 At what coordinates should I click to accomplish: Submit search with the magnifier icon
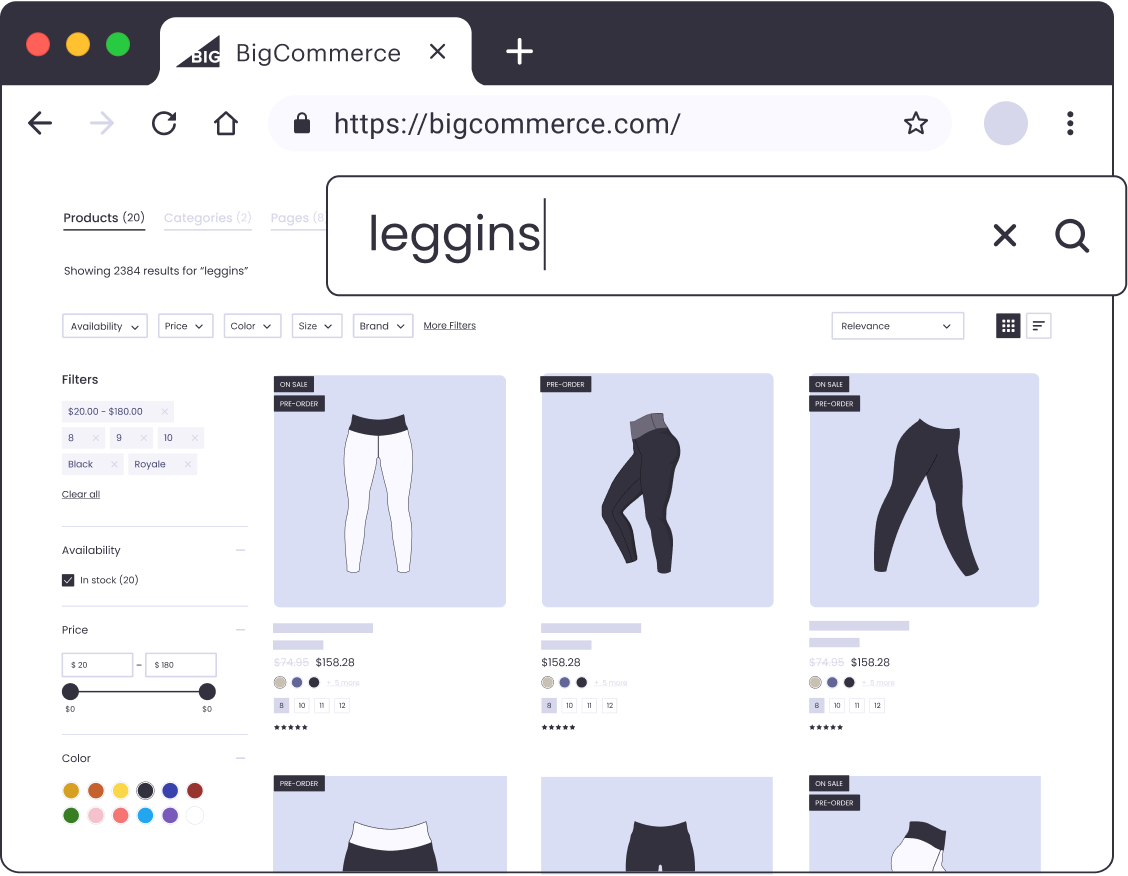coord(1072,235)
